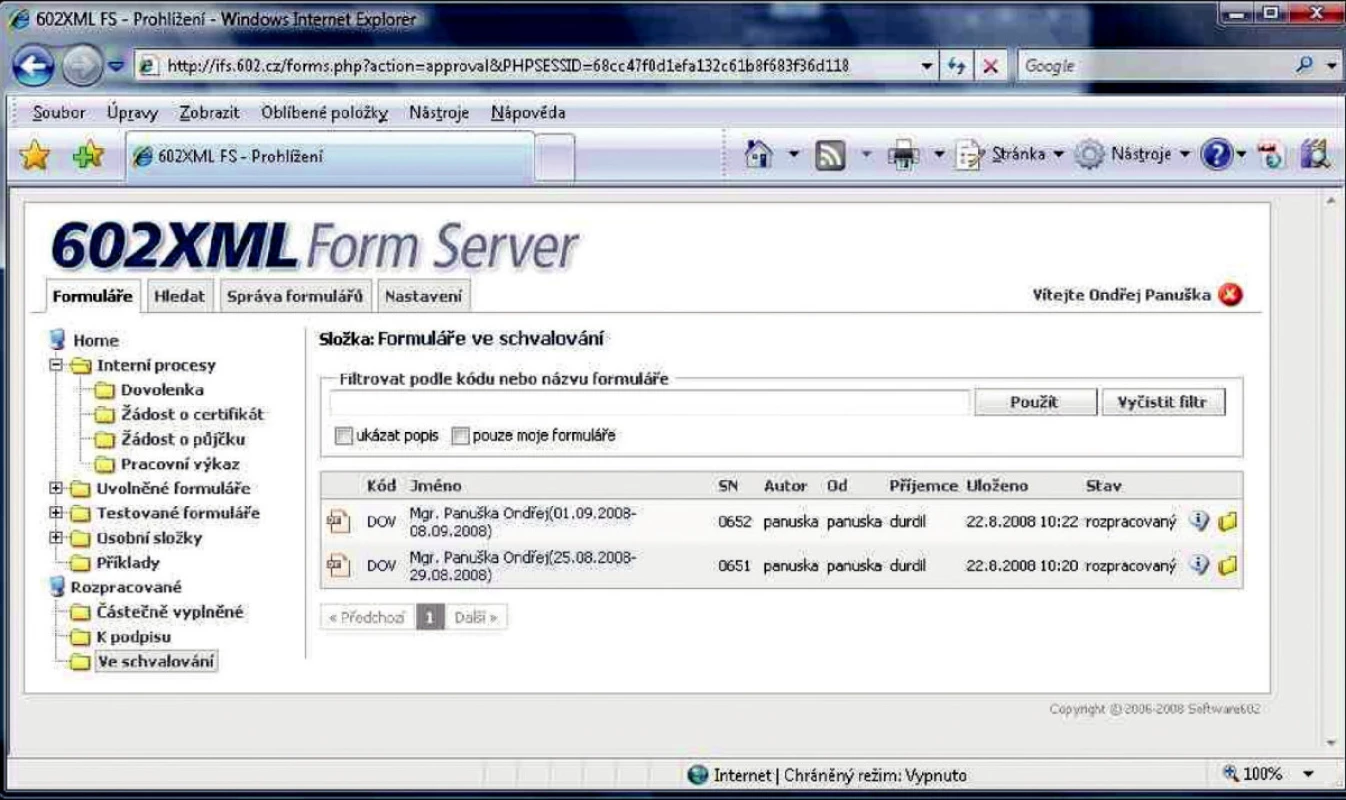Screen dimensions: 1346x800
Task: Click the yellow folder icon in row 0652
Action: pyautogui.click(x=1228, y=521)
